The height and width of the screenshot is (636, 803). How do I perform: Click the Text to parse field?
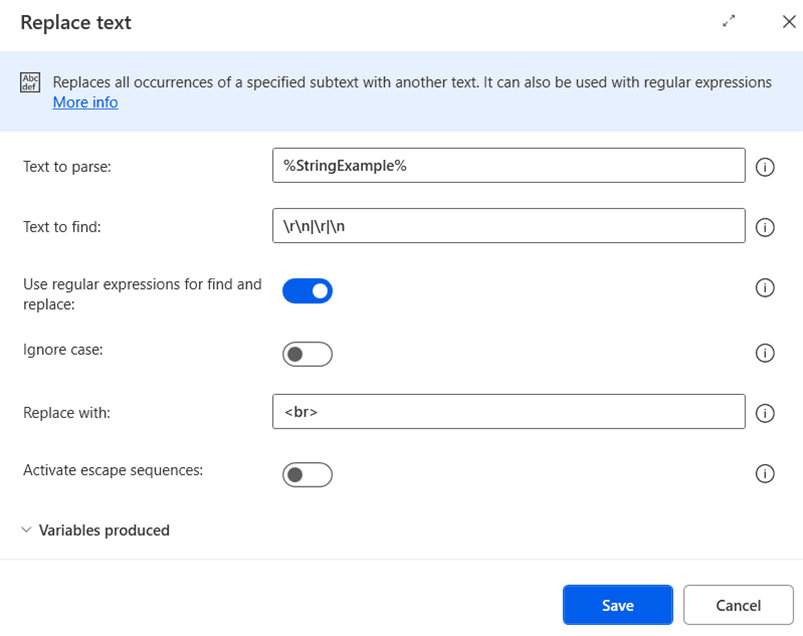[508, 166]
